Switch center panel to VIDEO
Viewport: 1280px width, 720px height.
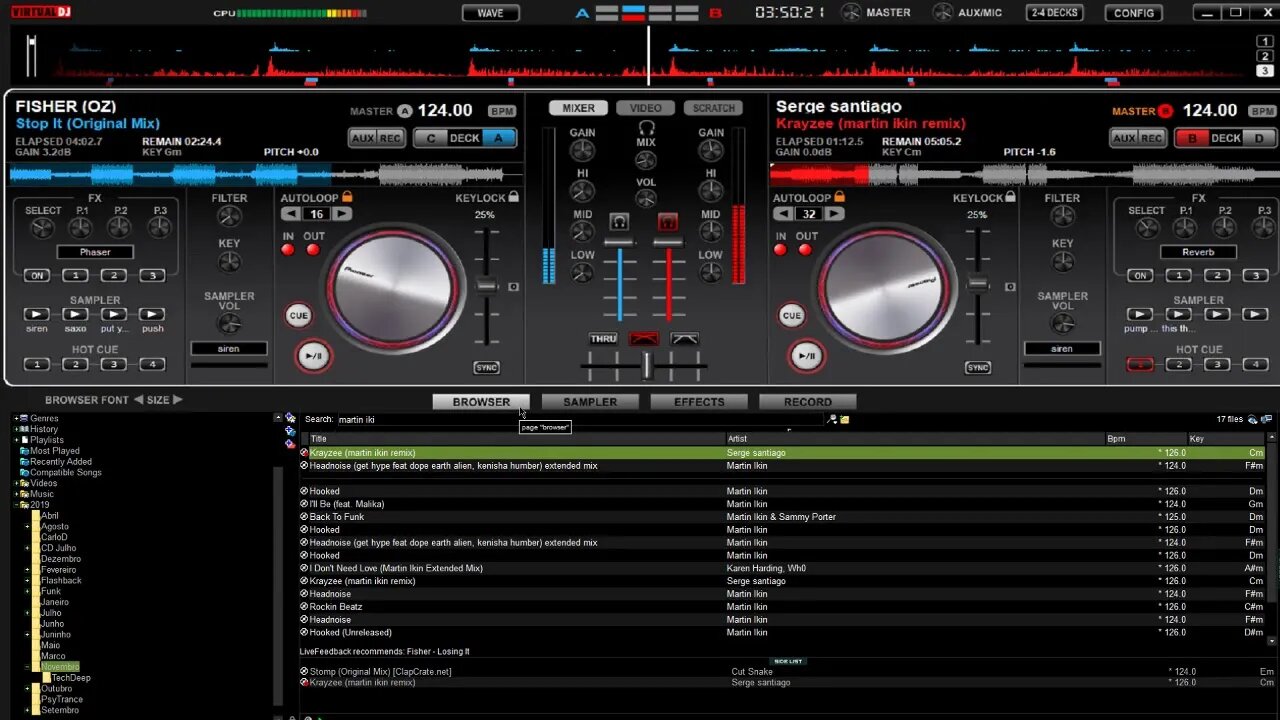coord(646,108)
